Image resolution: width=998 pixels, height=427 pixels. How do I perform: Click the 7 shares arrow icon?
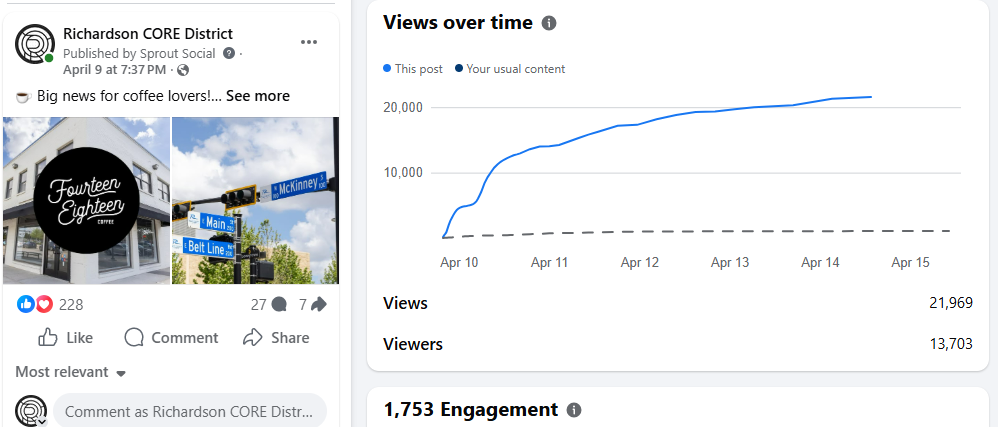319,305
